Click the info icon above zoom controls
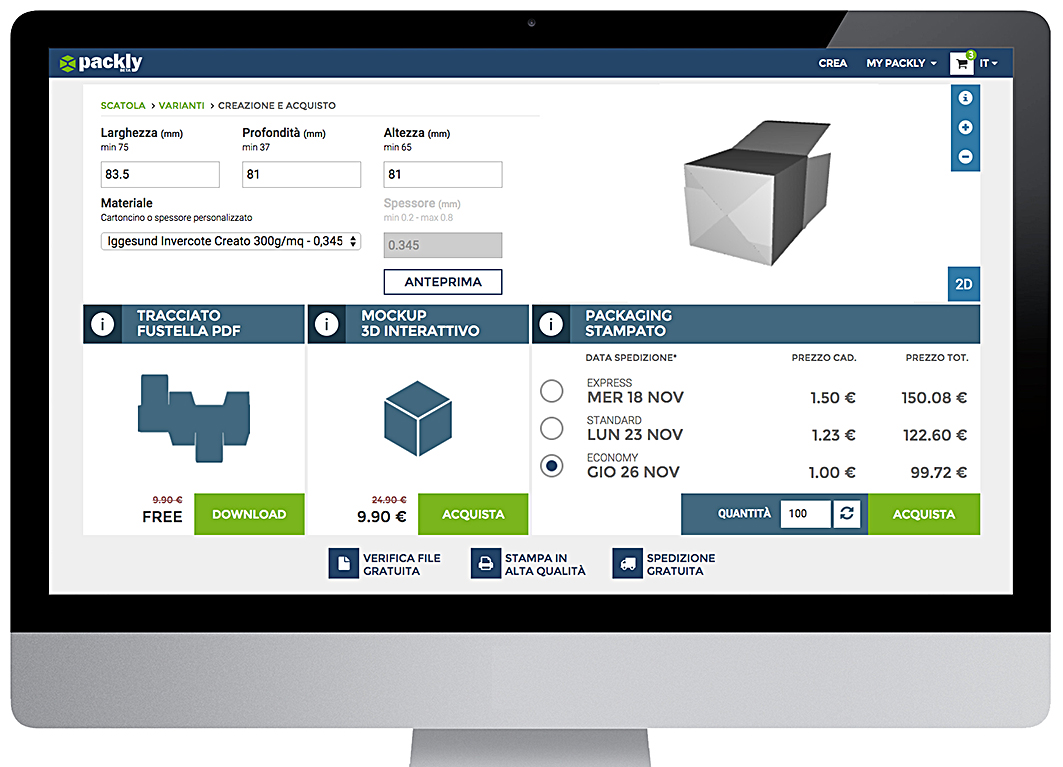 click(x=965, y=98)
